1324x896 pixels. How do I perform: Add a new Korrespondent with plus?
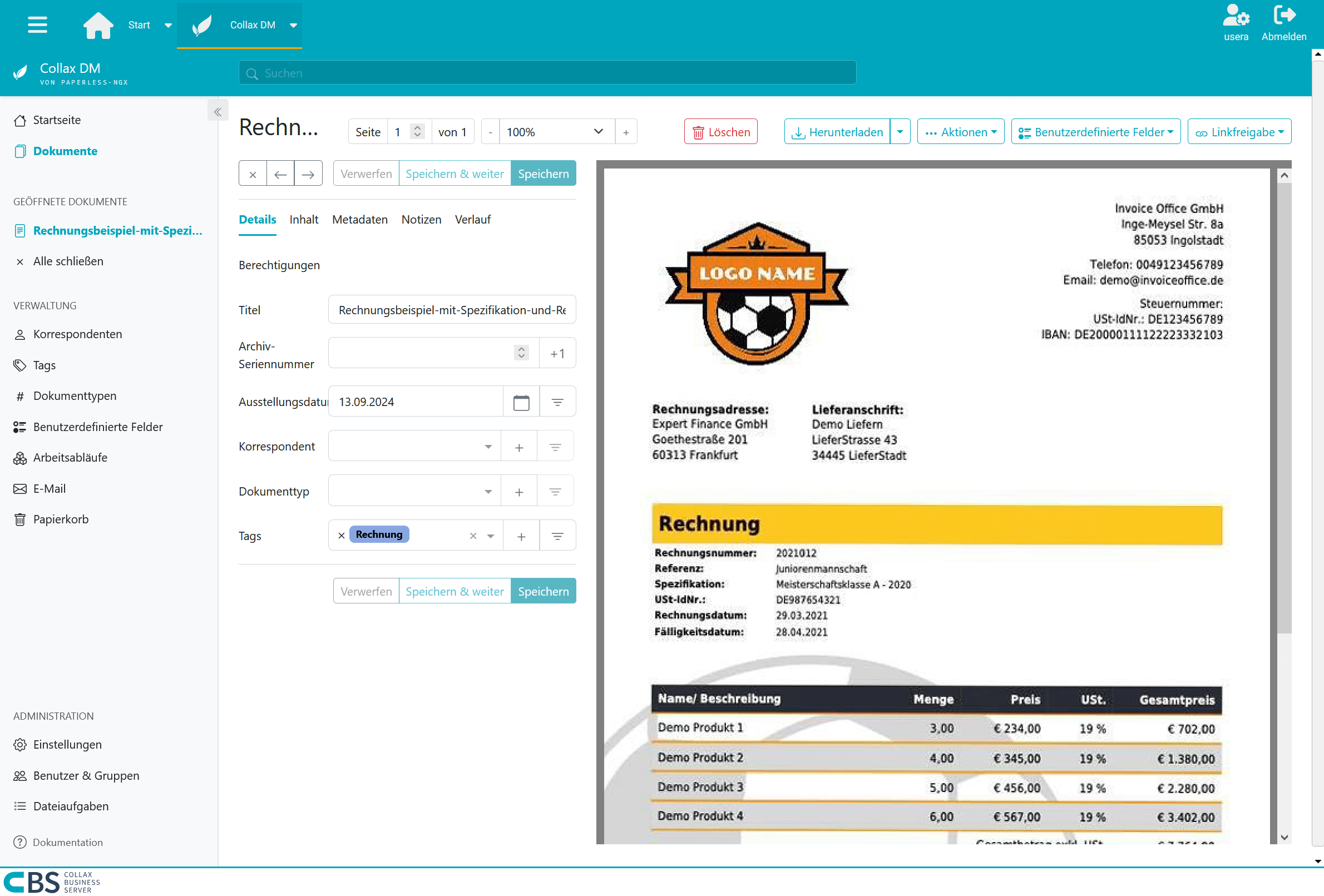518,447
